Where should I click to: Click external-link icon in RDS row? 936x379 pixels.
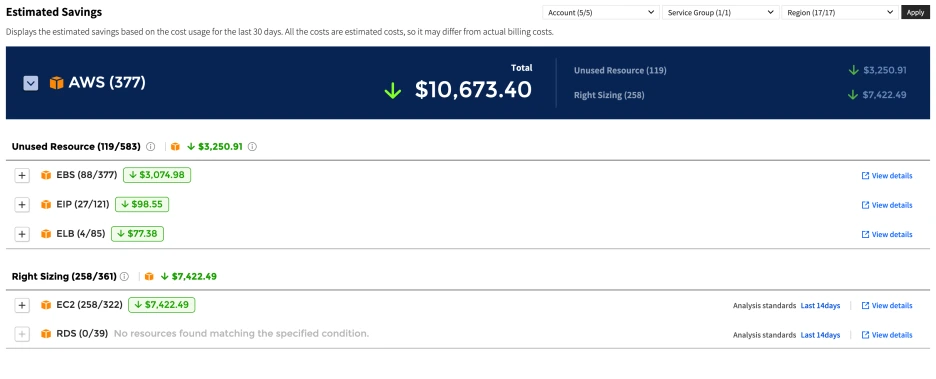(865, 335)
